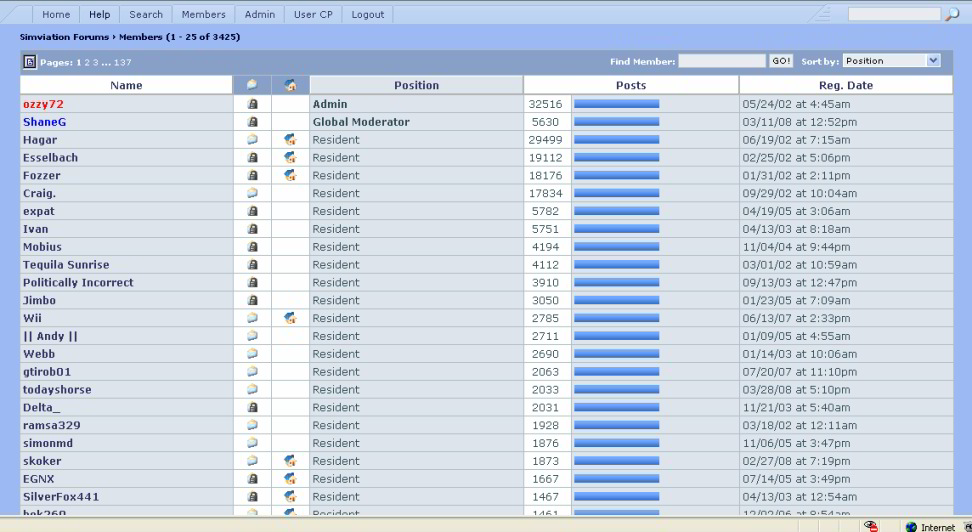The image size is (972, 532).
Task: Open the Members menu item
Action: click(203, 15)
